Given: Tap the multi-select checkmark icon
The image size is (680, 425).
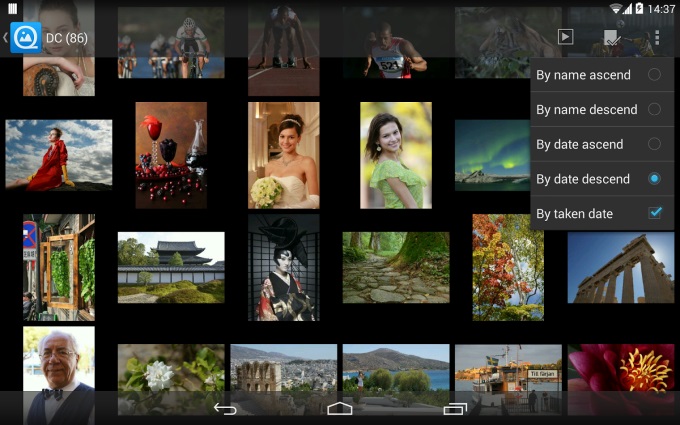Looking at the screenshot, I should [x=611, y=37].
